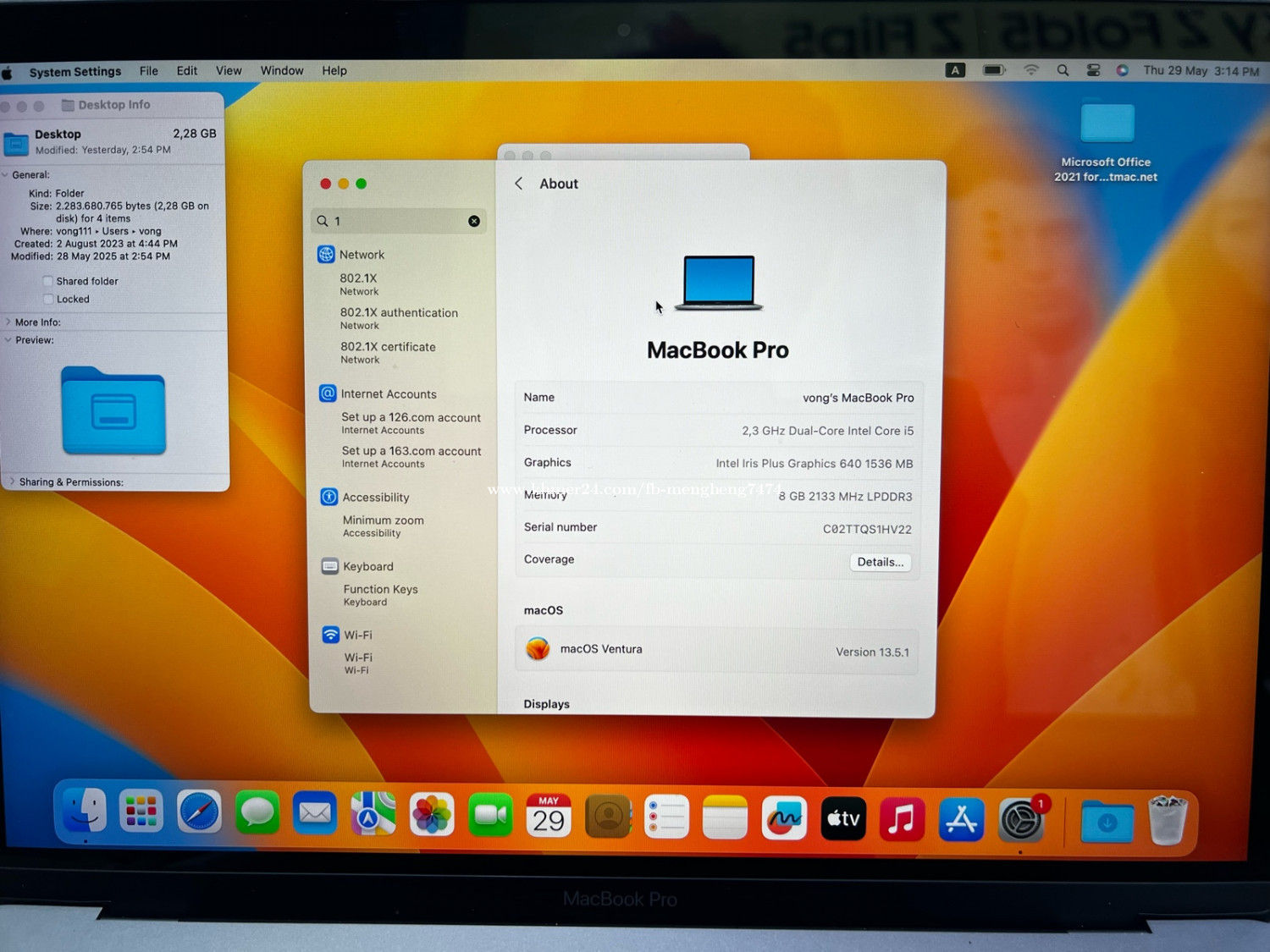Open Calendar showing May 29
The width and height of the screenshot is (1270, 952).
tap(549, 817)
